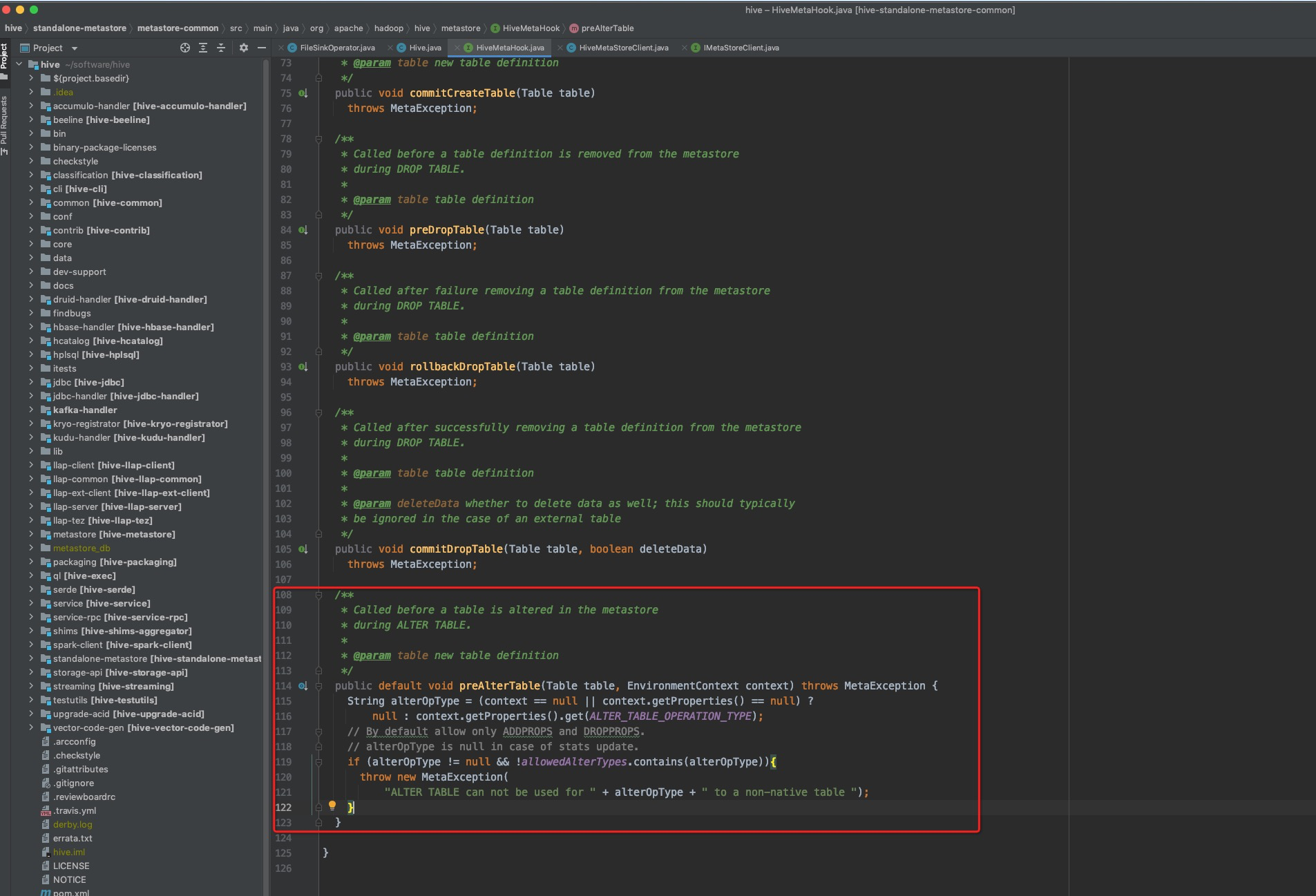The width and height of the screenshot is (1316, 896).
Task: Click the locate/select opened file target icon
Action: [x=184, y=48]
